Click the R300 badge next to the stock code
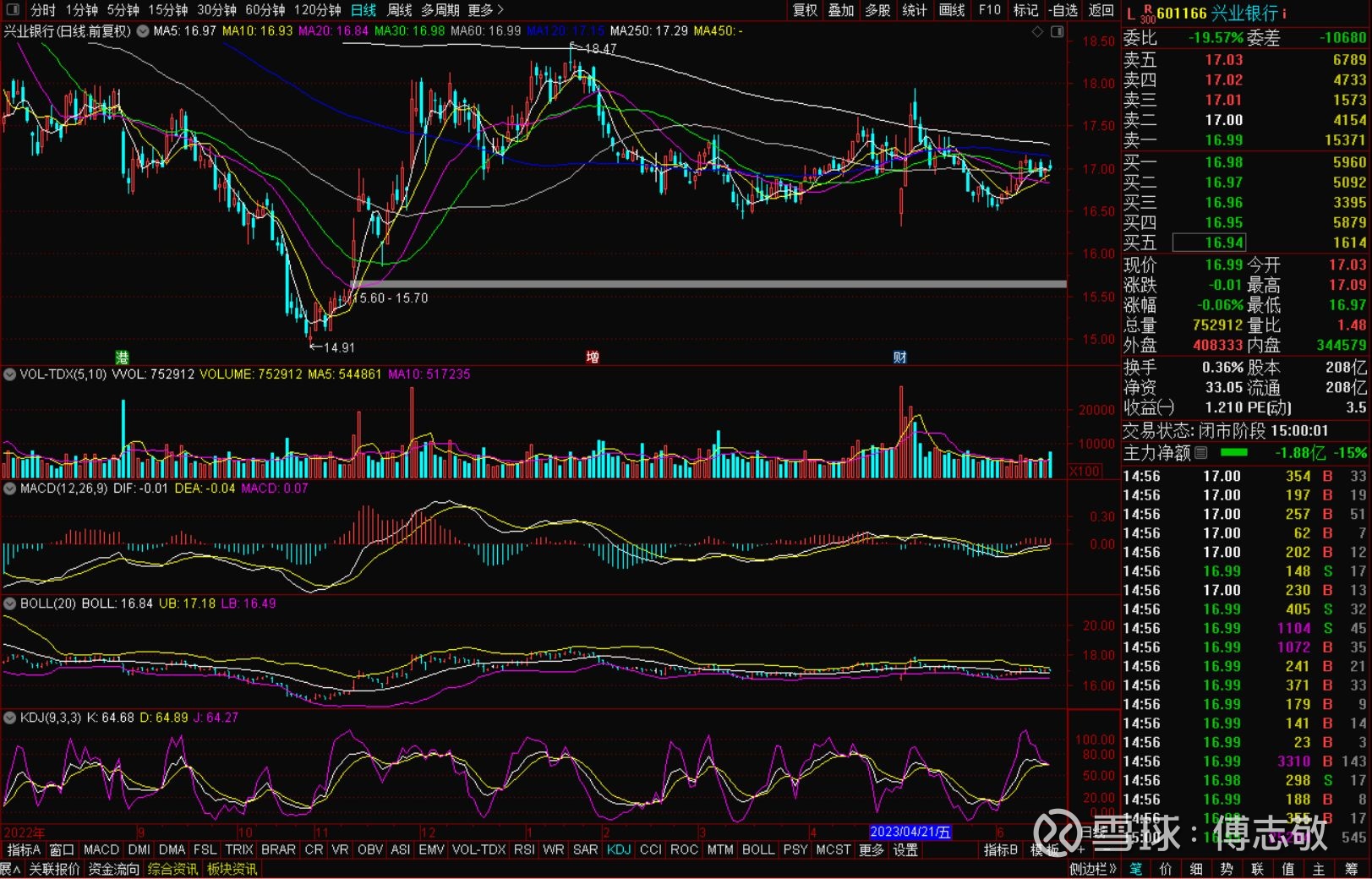 click(1147, 14)
